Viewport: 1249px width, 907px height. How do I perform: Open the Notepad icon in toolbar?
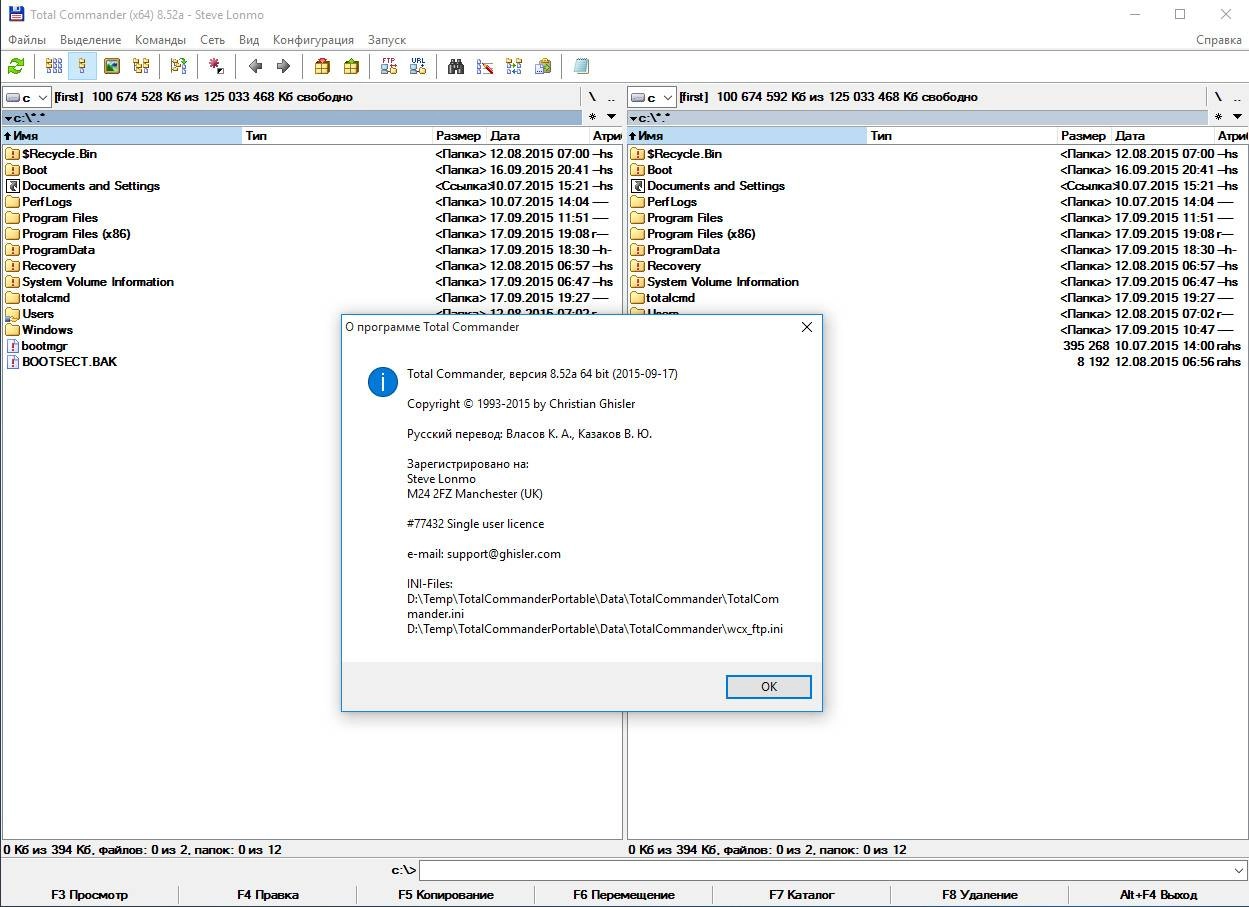tap(581, 66)
